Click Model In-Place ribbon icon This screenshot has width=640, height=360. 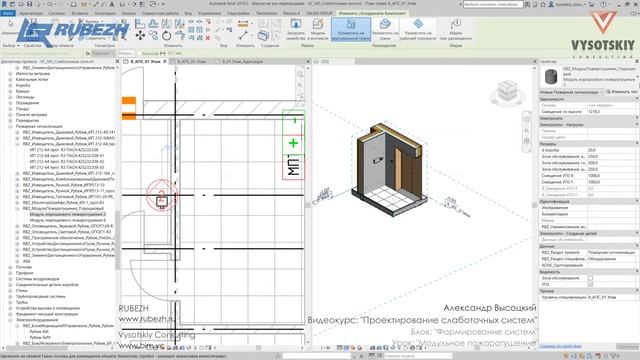(x=317, y=29)
